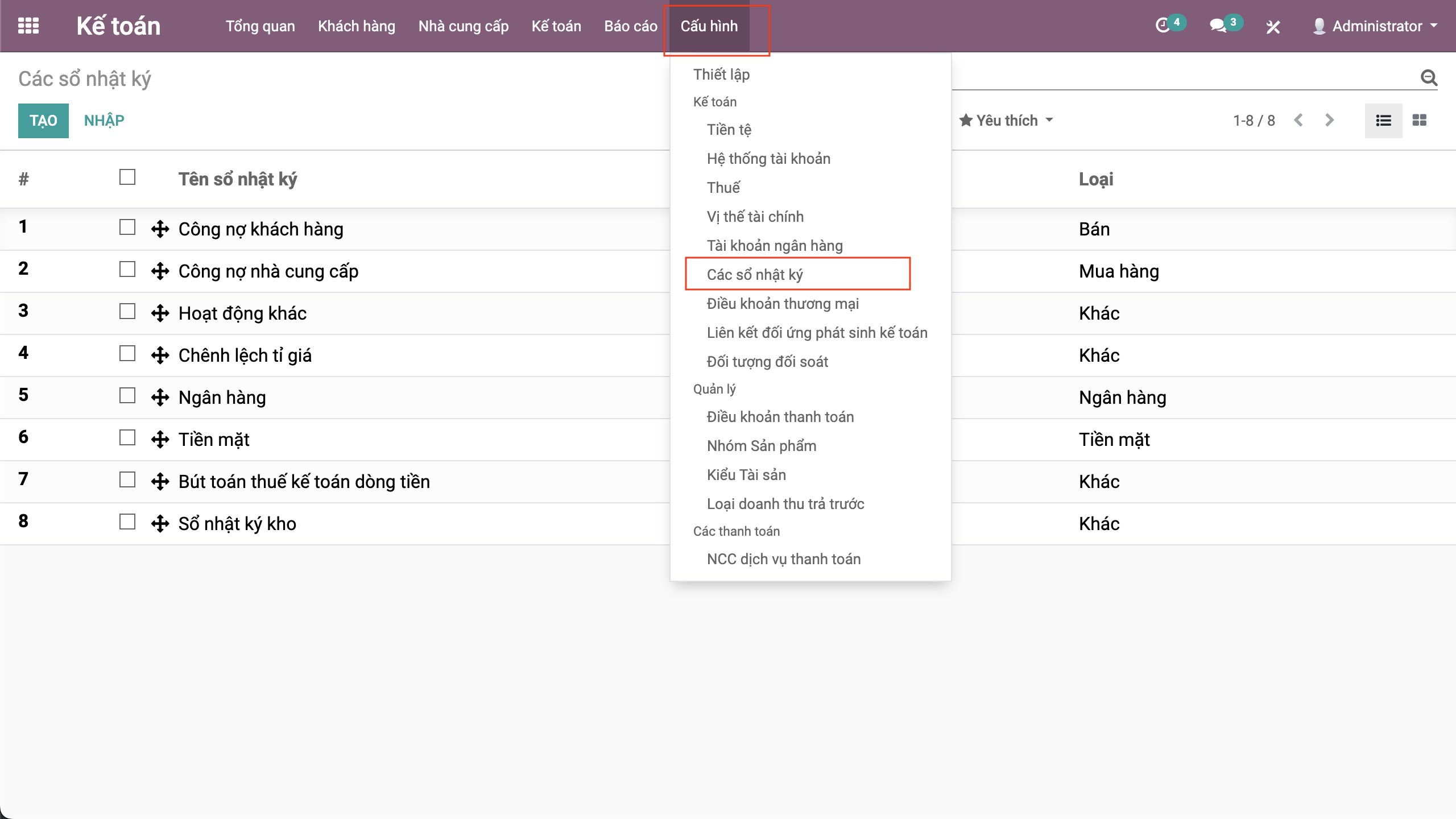Switch to kanban view icon
The image size is (1456, 819).
click(1420, 121)
